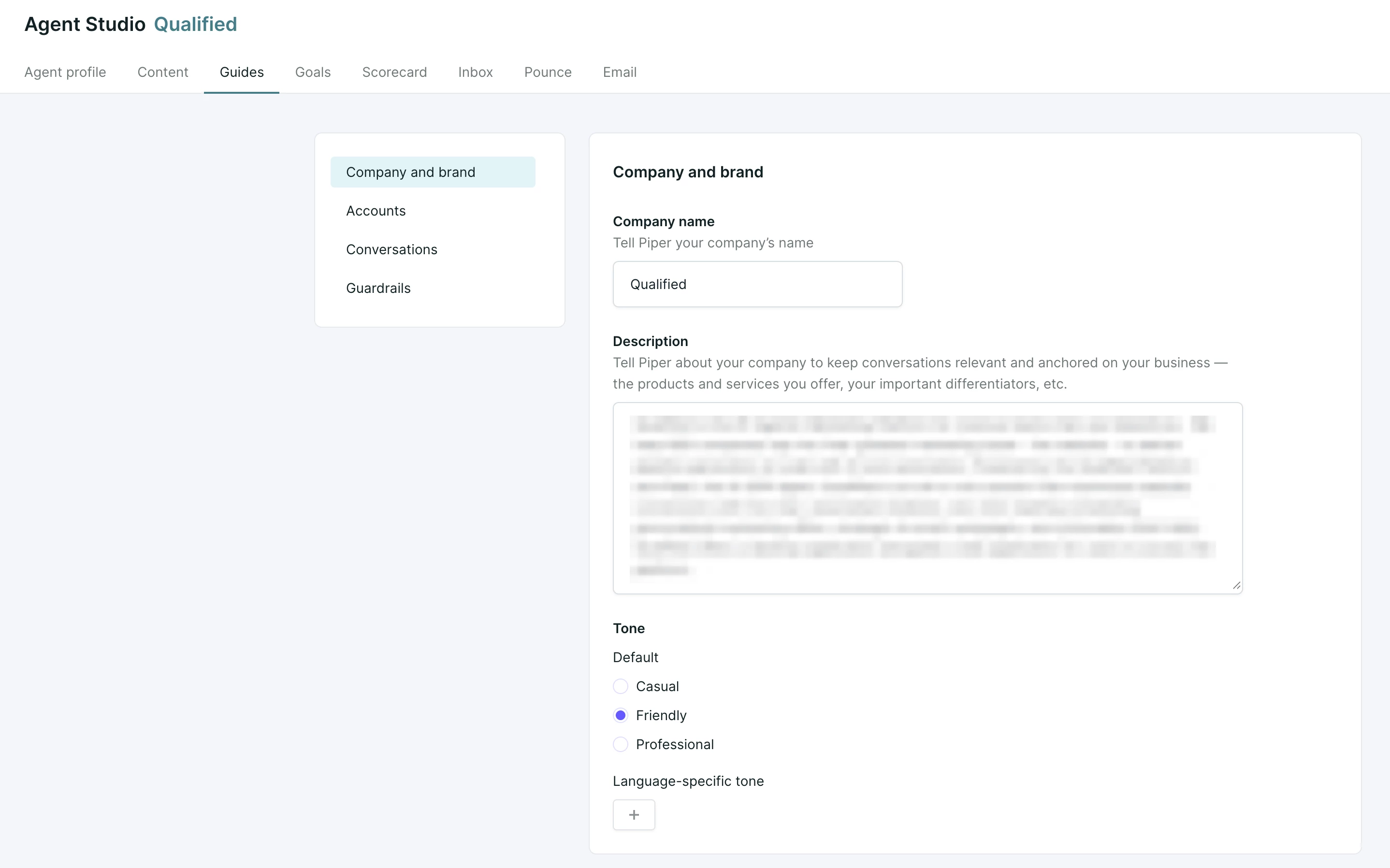Open the Accounts guide section
The width and height of the screenshot is (1390, 868).
click(x=376, y=211)
